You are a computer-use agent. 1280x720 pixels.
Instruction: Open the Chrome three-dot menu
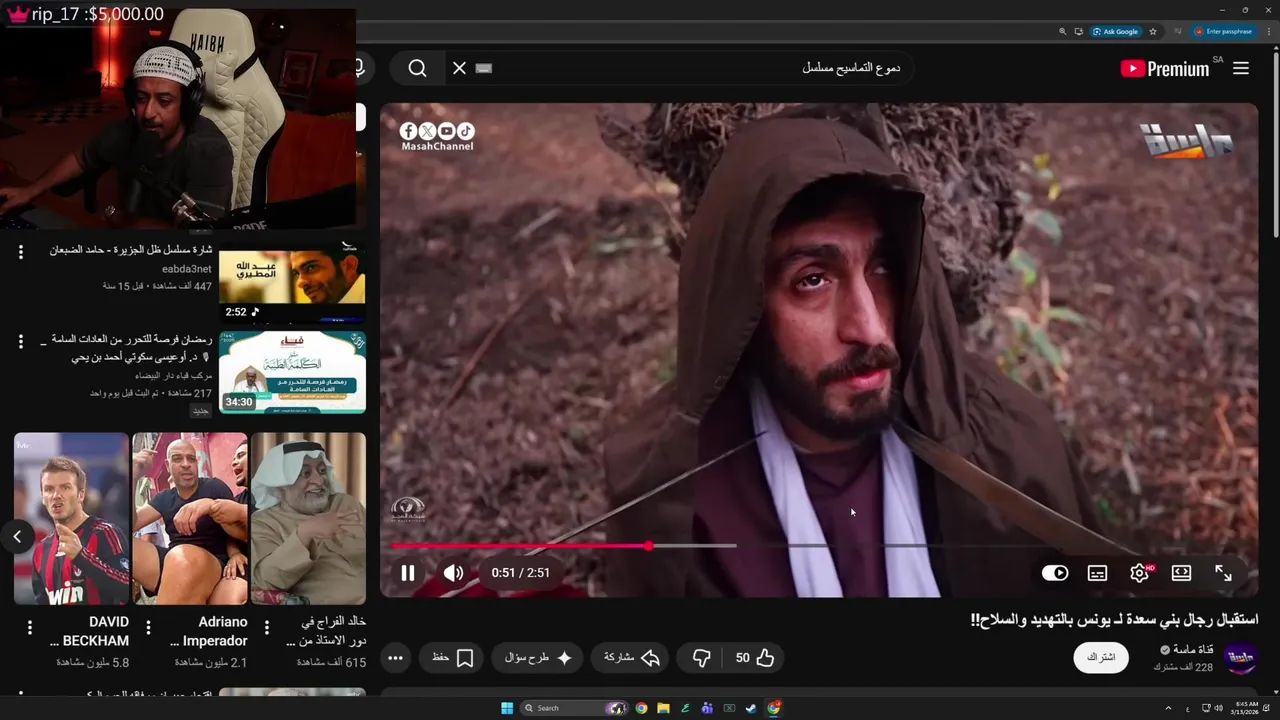pyautogui.click(x=1268, y=31)
